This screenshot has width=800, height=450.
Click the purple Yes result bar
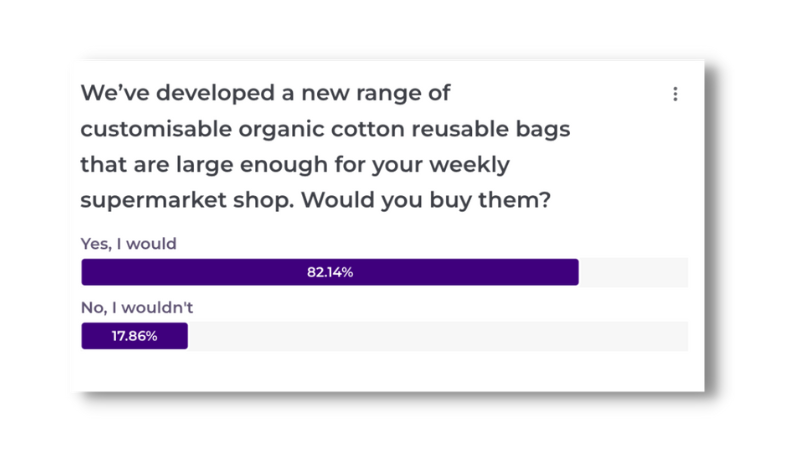[x=330, y=272]
